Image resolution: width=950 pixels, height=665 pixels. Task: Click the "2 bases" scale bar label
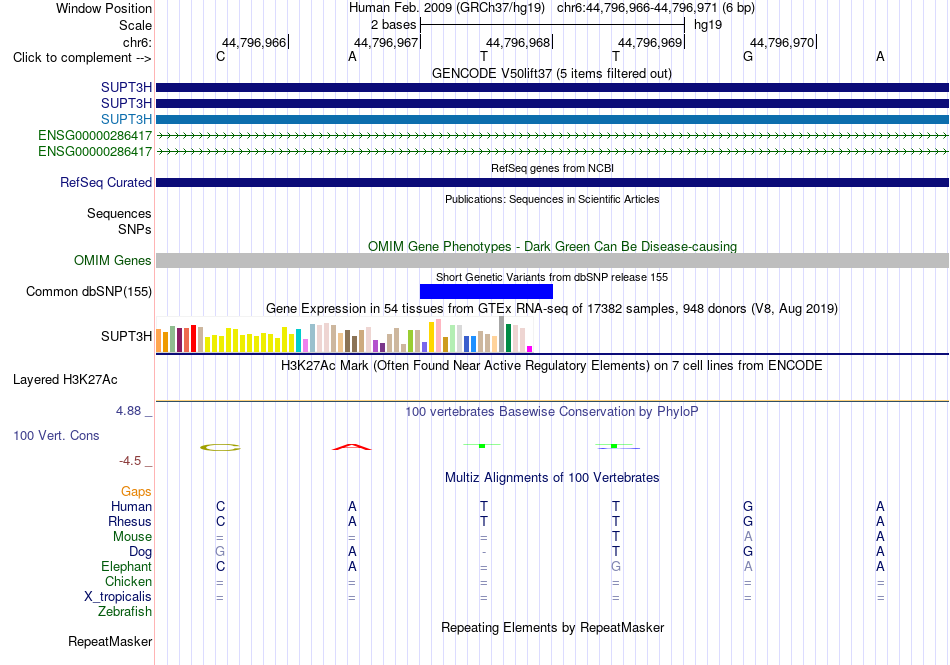pos(393,25)
